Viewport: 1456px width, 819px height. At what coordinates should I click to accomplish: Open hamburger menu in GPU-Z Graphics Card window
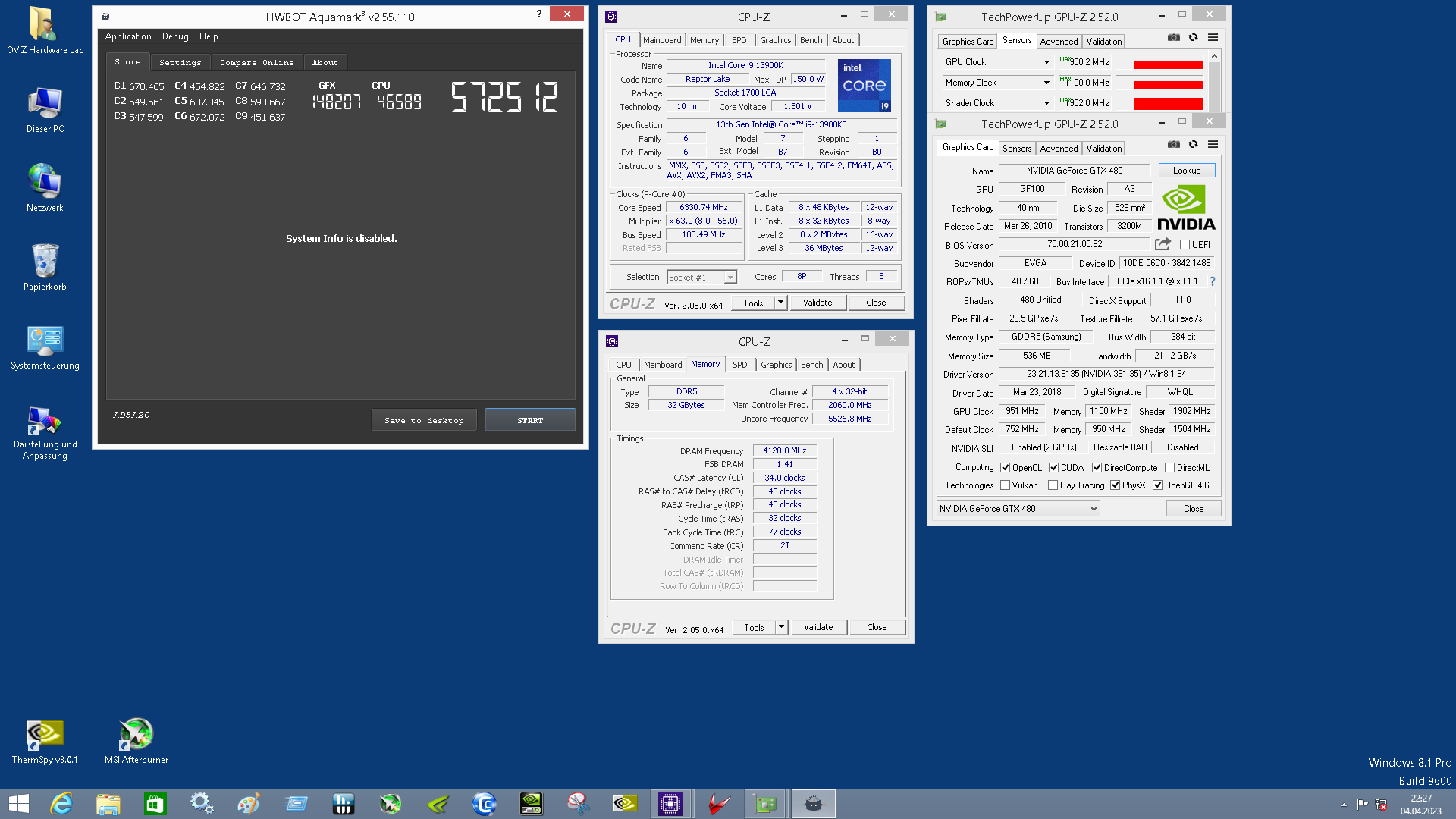[1213, 144]
